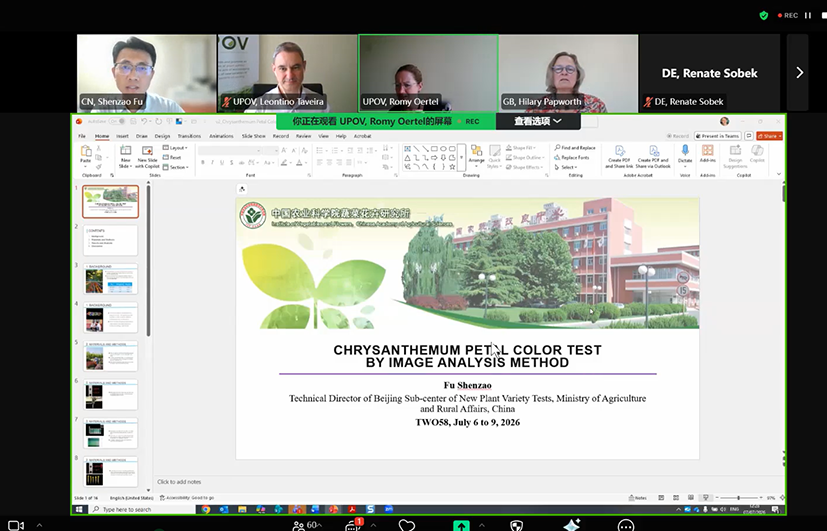This screenshot has height=531, width=827.
Task: Click New Slide with Copilot icon
Action: (x=147, y=157)
